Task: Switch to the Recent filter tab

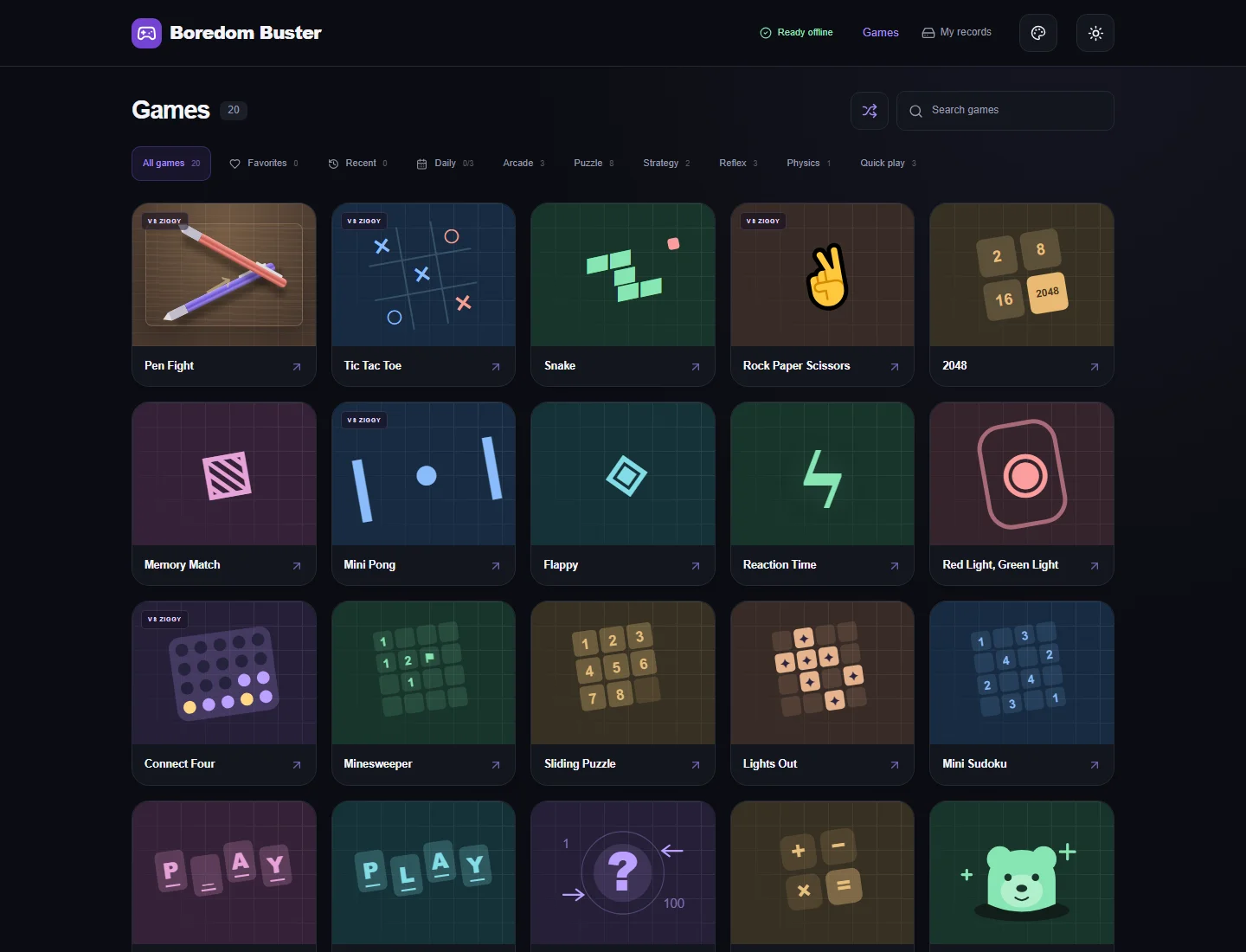Action: tap(358, 164)
